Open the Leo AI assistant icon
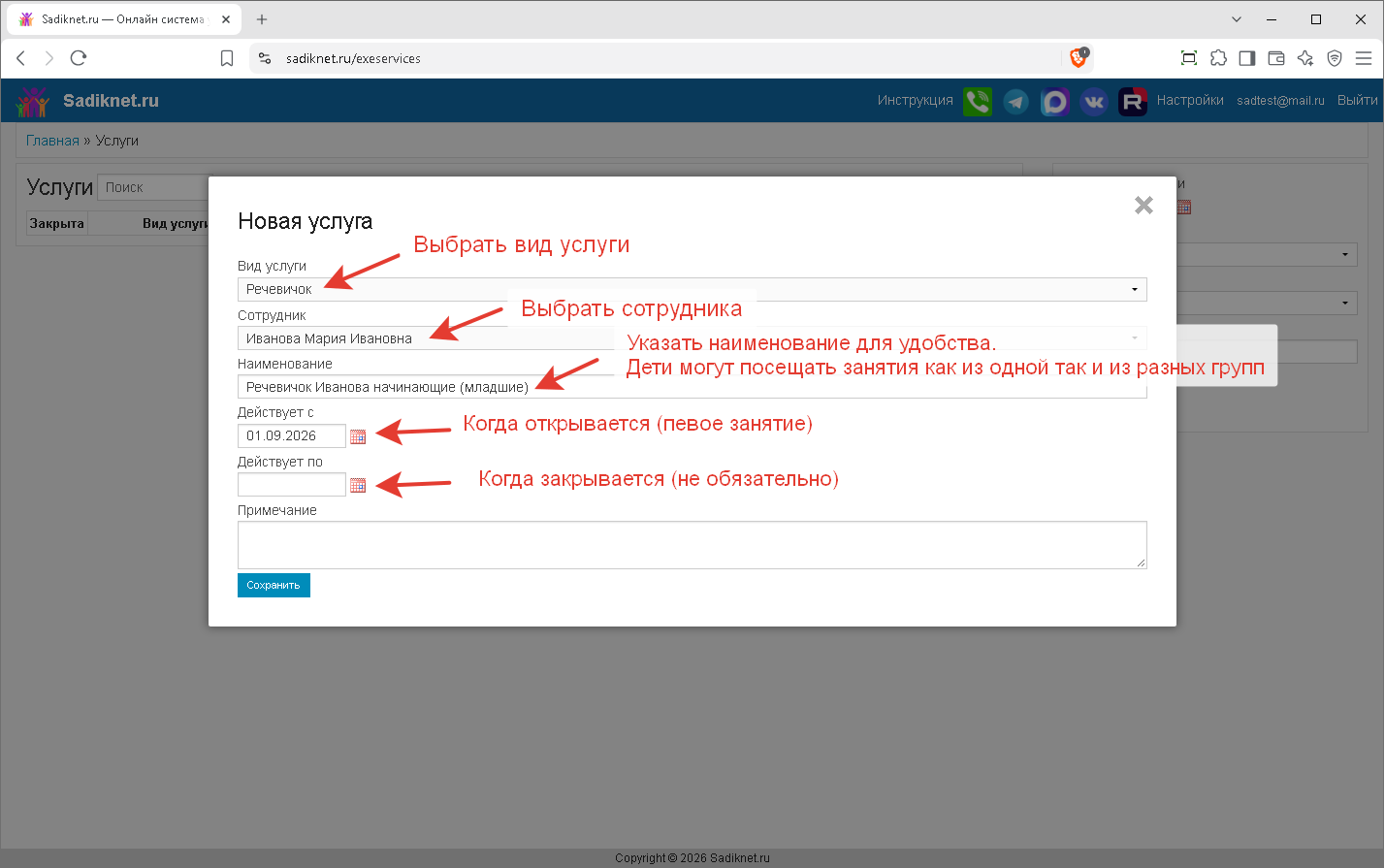The image size is (1385, 868). pyautogui.click(x=1305, y=58)
